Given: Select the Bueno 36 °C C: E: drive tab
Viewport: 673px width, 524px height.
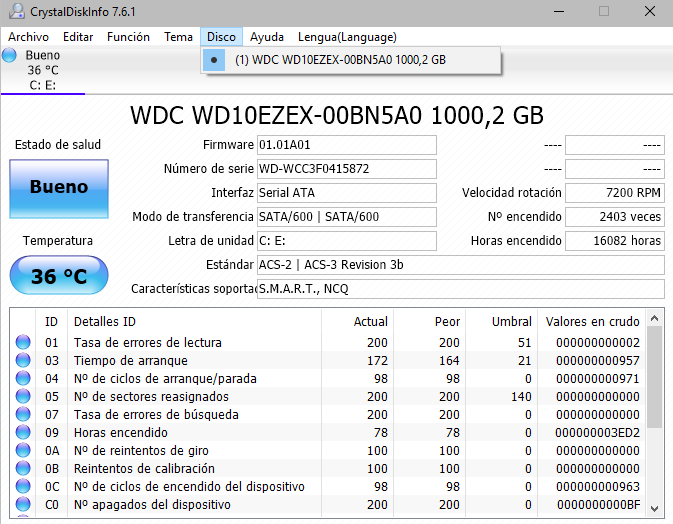Looking at the screenshot, I should (x=43, y=70).
